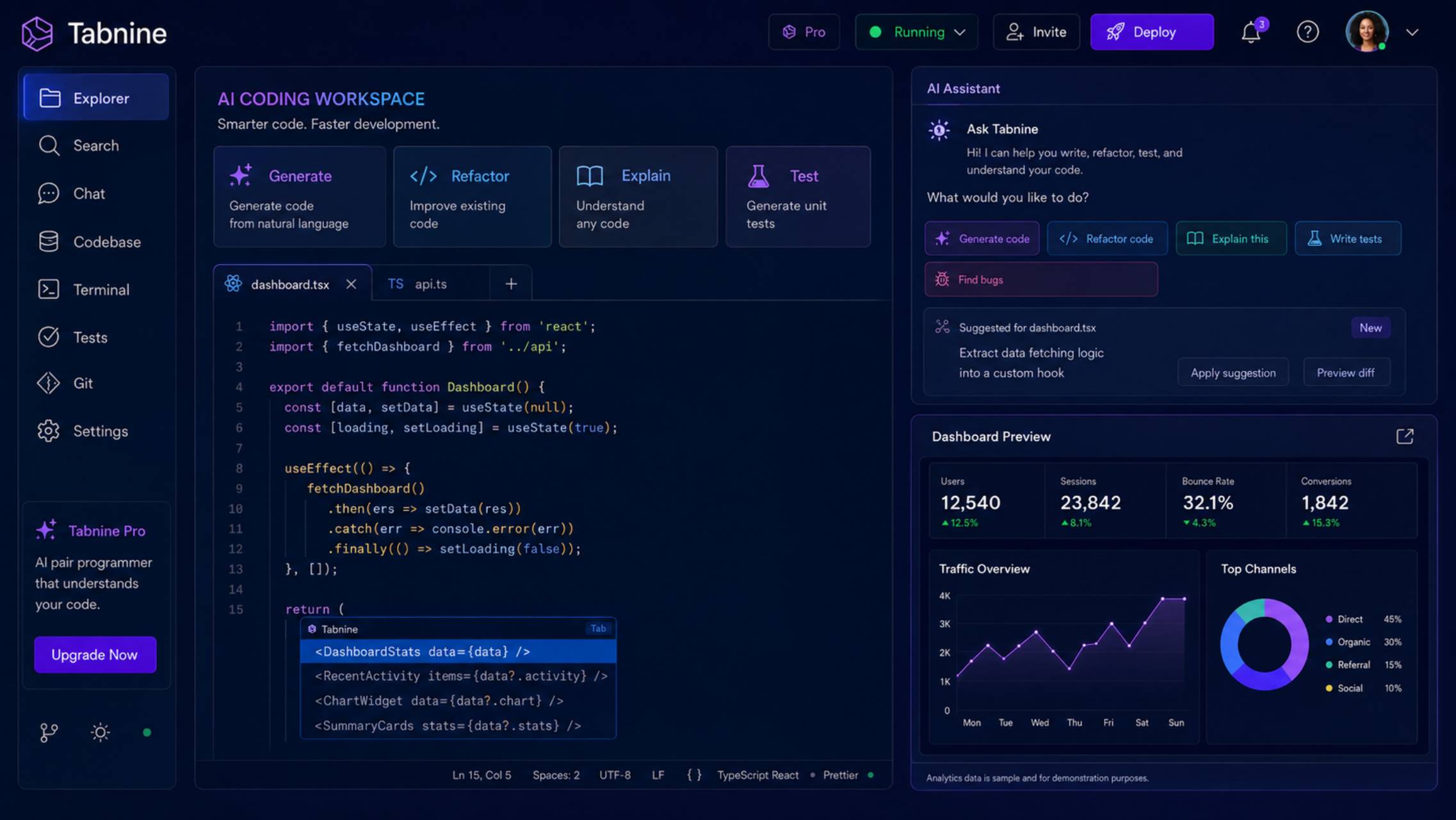Choose the ChartWidget completion suggestion

[458, 701]
